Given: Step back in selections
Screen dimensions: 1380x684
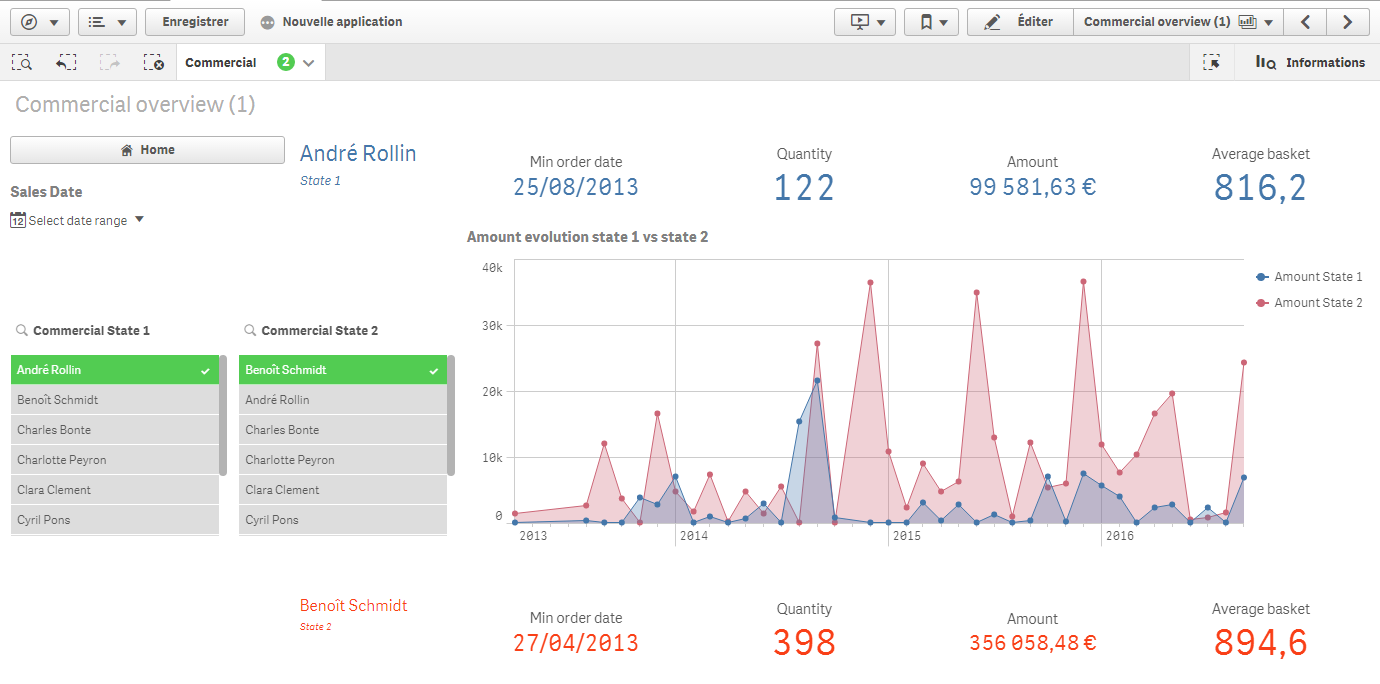Looking at the screenshot, I should pos(66,62).
